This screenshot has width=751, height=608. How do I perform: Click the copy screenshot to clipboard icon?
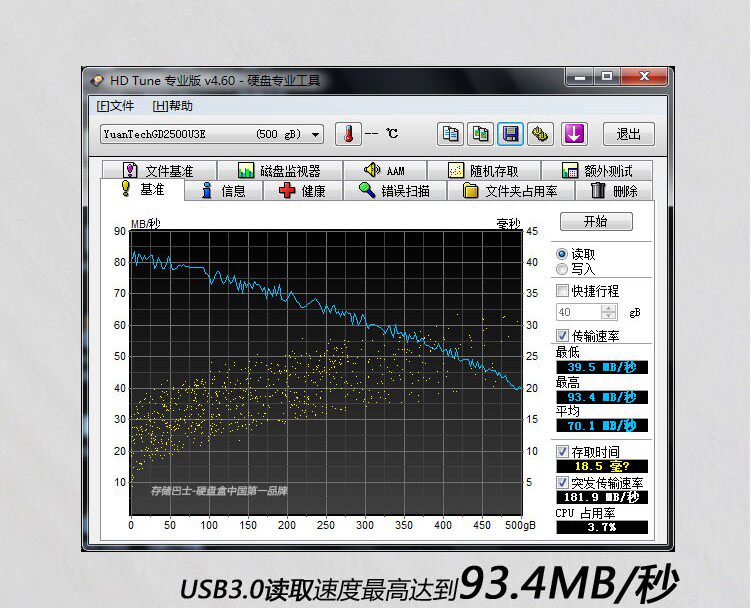click(481, 134)
